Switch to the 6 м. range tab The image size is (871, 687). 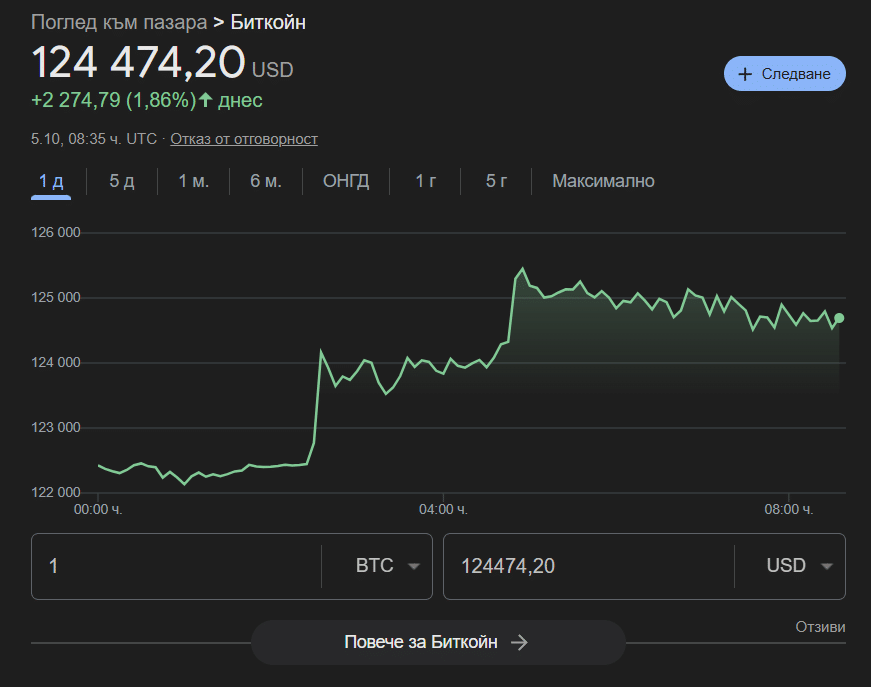coord(266,181)
